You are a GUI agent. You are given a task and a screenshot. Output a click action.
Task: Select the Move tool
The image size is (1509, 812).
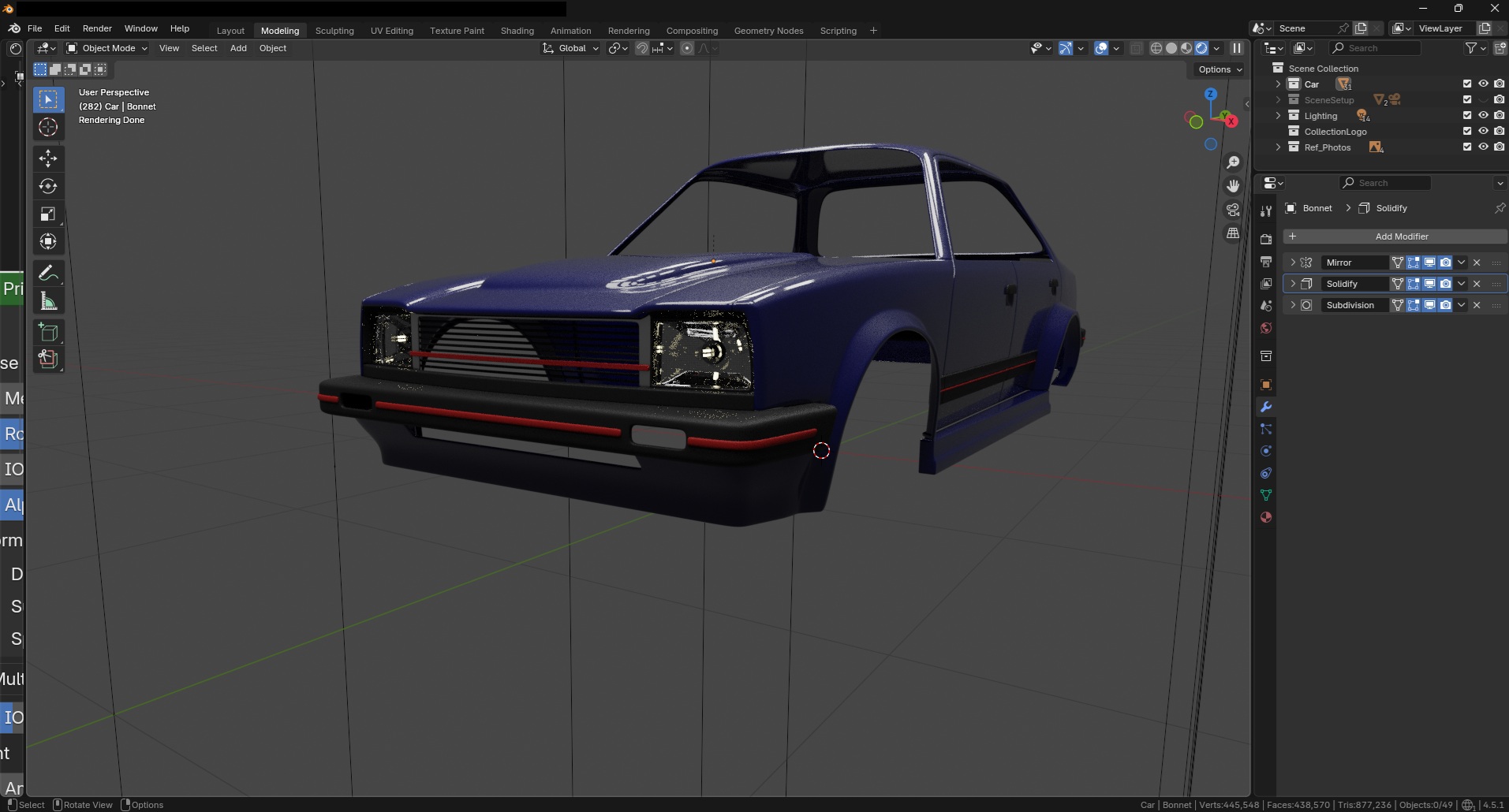48,158
